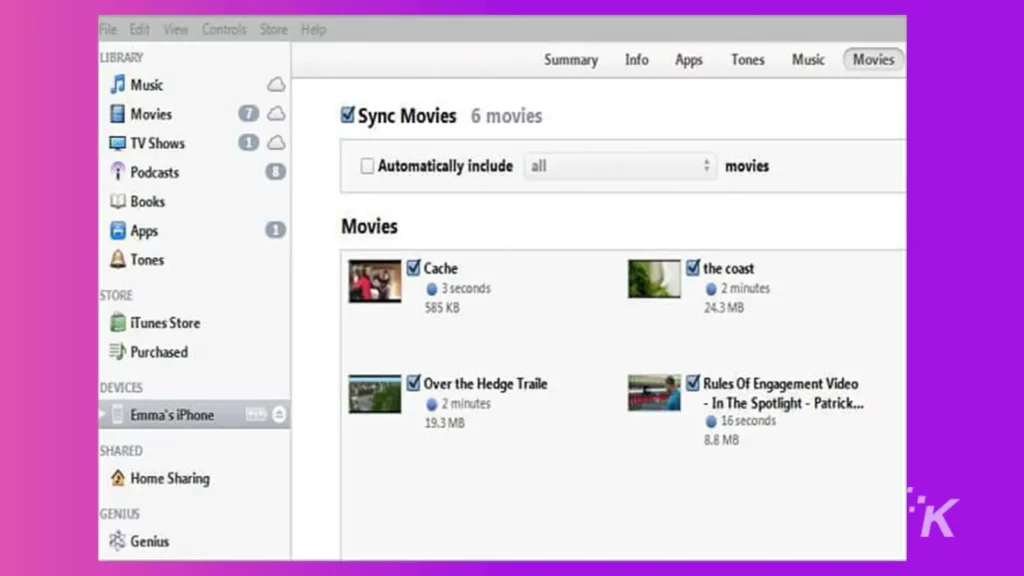Uncheck Rules Of Engagement Video checkbox
The image size is (1024, 576).
[x=693, y=383]
